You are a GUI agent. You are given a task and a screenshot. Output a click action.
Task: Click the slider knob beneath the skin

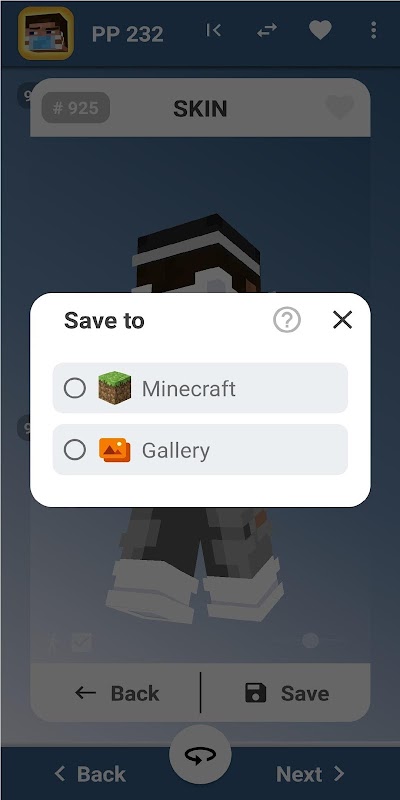click(310, 640)
